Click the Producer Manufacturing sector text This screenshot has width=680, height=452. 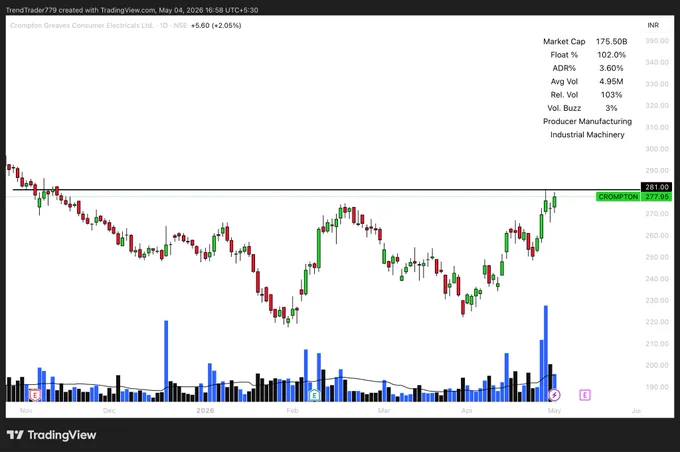(587, 121)
